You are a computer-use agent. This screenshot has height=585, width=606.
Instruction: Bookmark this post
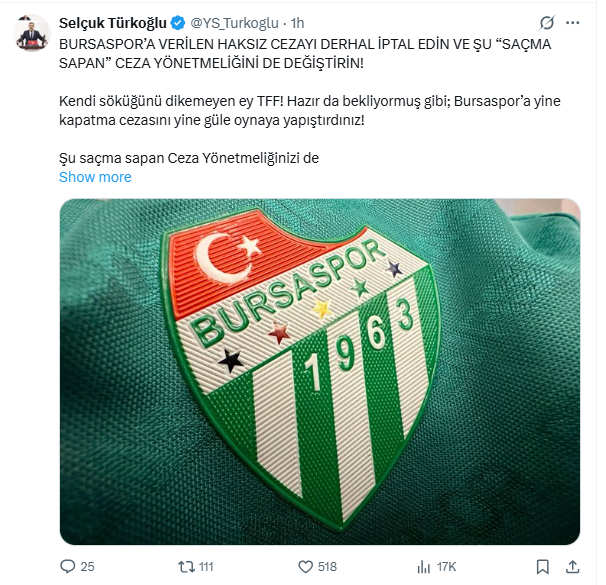(543, 567)
